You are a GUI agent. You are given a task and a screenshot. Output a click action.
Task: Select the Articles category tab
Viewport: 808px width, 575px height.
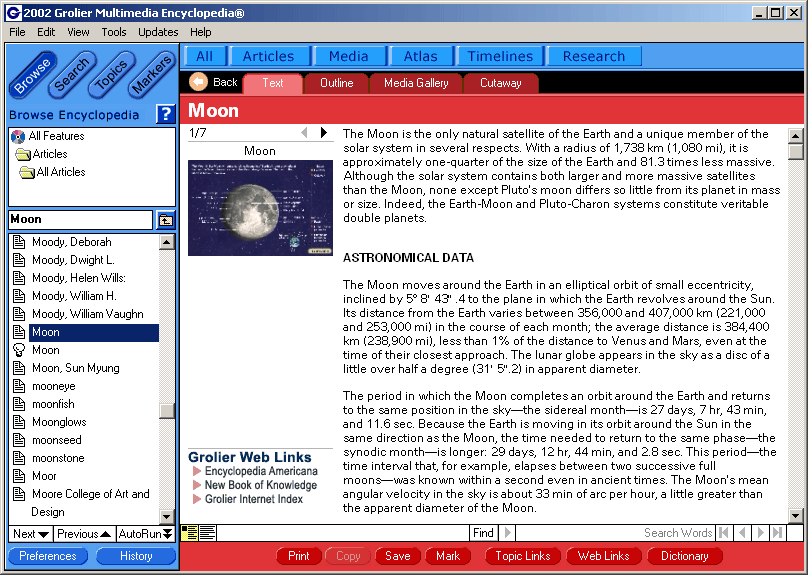pos(268,56)
